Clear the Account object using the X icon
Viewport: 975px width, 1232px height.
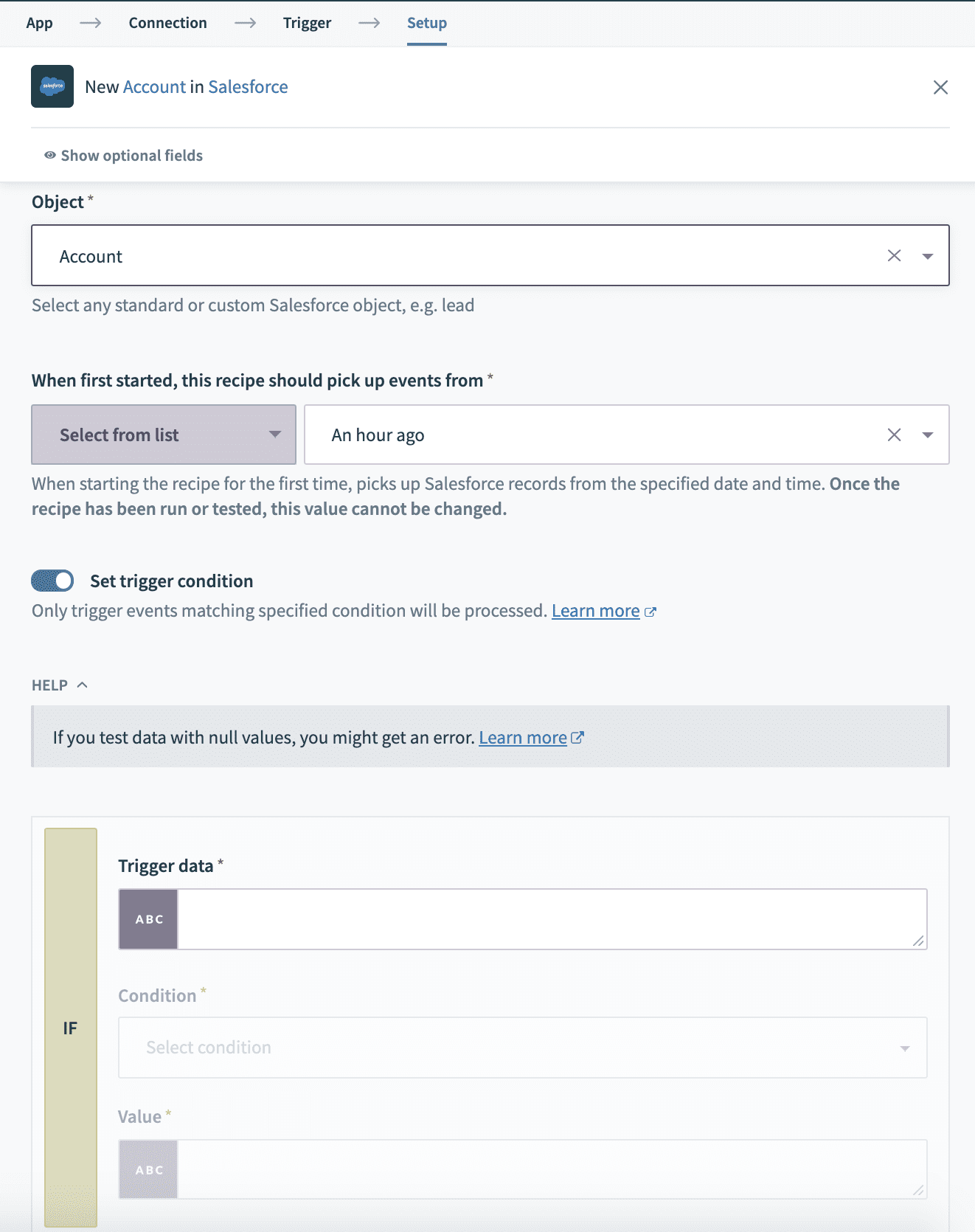click(x=895, y=255)
